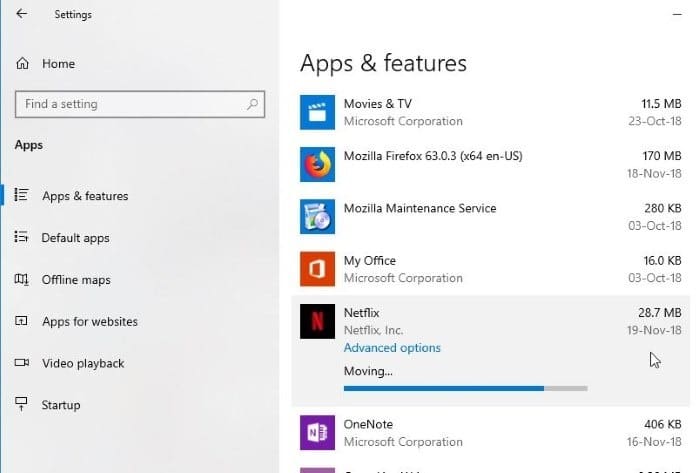The image size is (700, 473).
Task: Click the 406 KB OneNote size
Action: (x=662, y=424)
